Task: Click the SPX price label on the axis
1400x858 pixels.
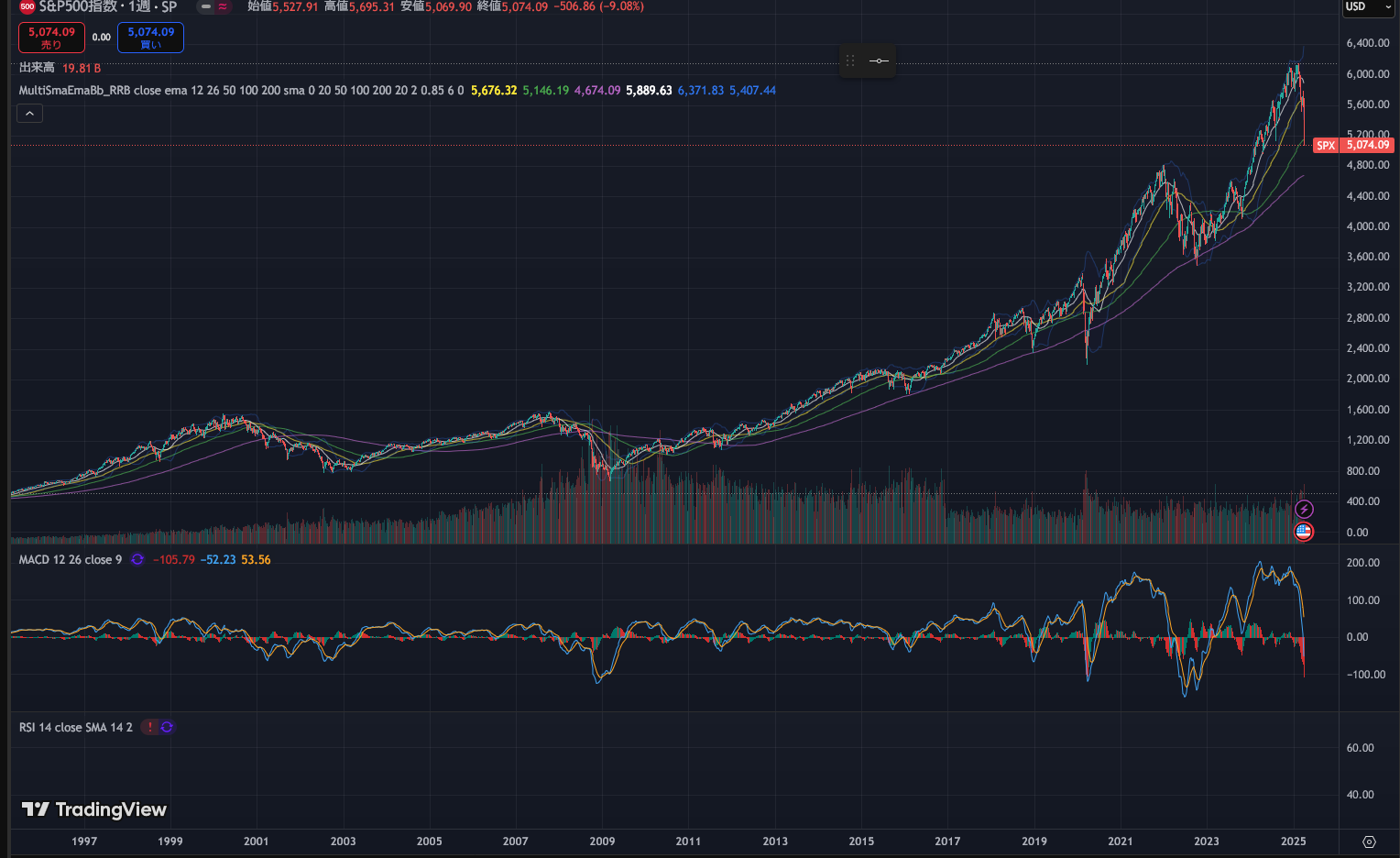Action: pos(1326,146)
